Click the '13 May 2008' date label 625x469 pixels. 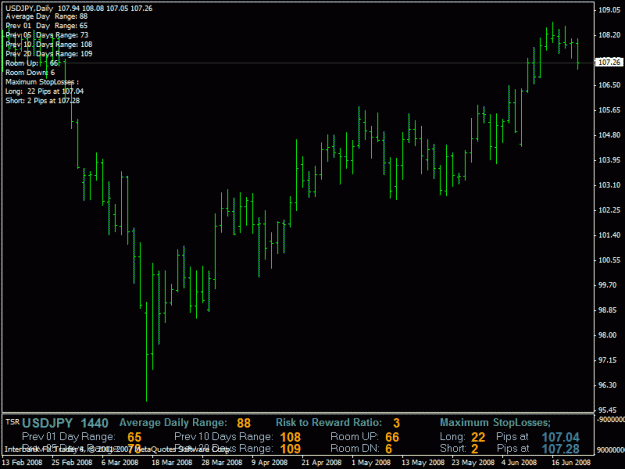(x=423, y=462)
